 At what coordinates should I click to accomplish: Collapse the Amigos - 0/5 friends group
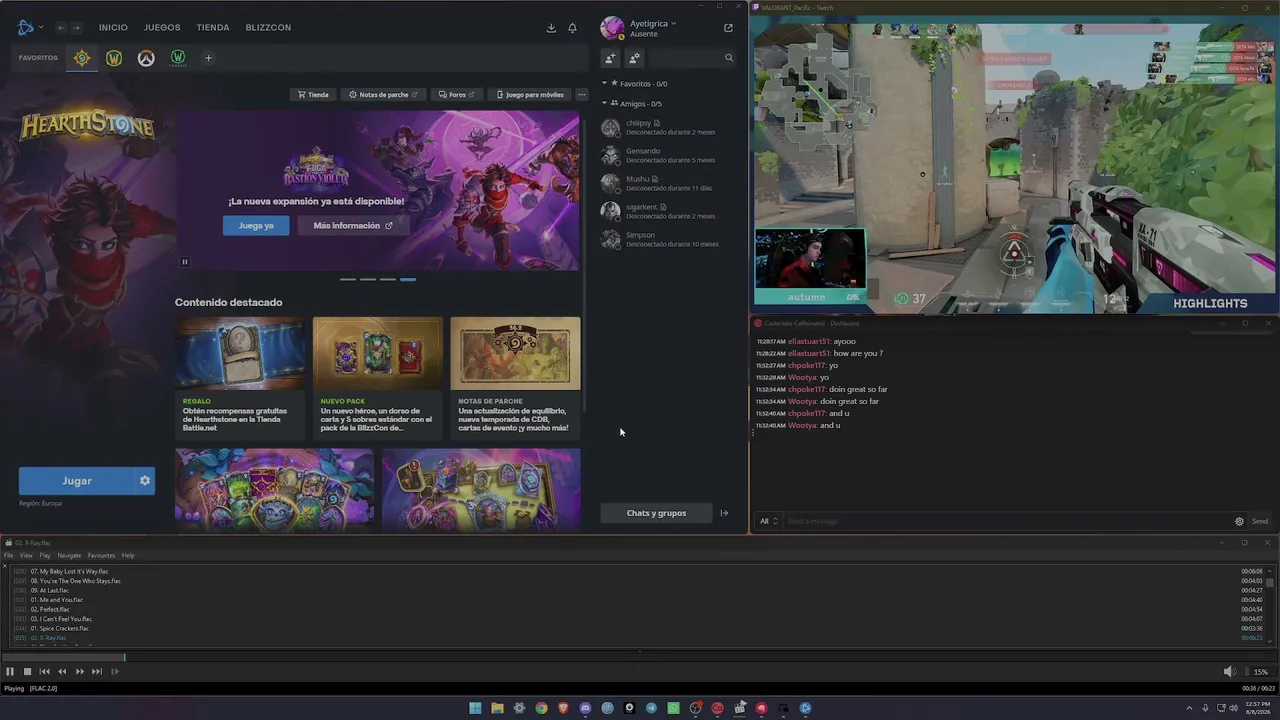604,104
